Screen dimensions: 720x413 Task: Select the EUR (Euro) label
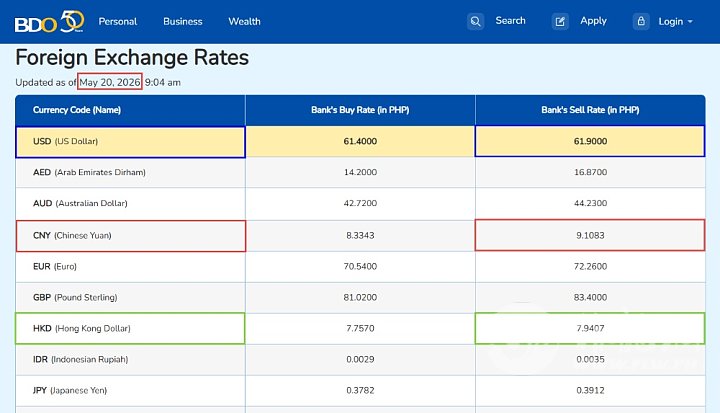pos(55,266)
